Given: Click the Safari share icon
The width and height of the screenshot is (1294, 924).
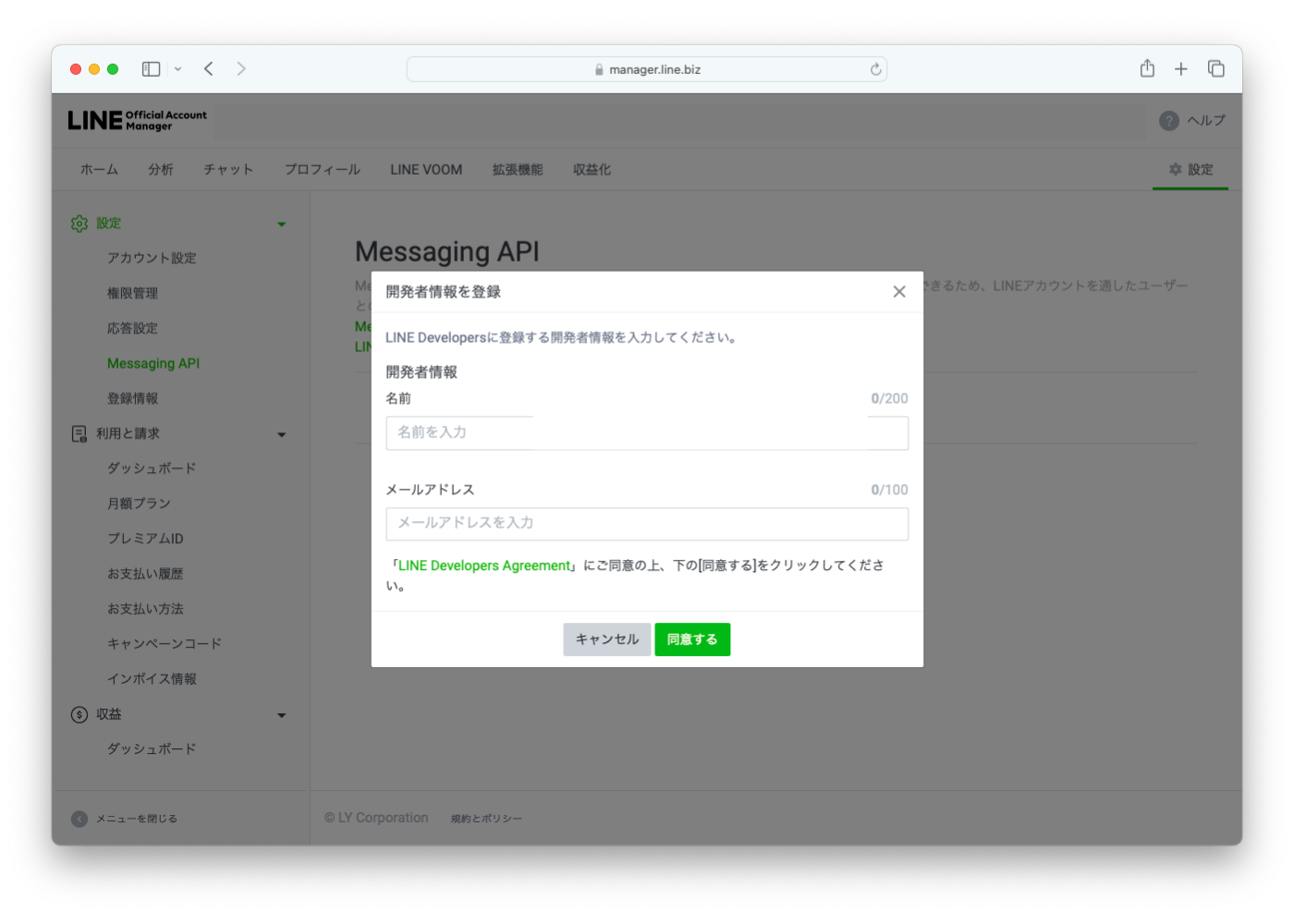Looking at the screenshot, I should (x=1147, y=68).
